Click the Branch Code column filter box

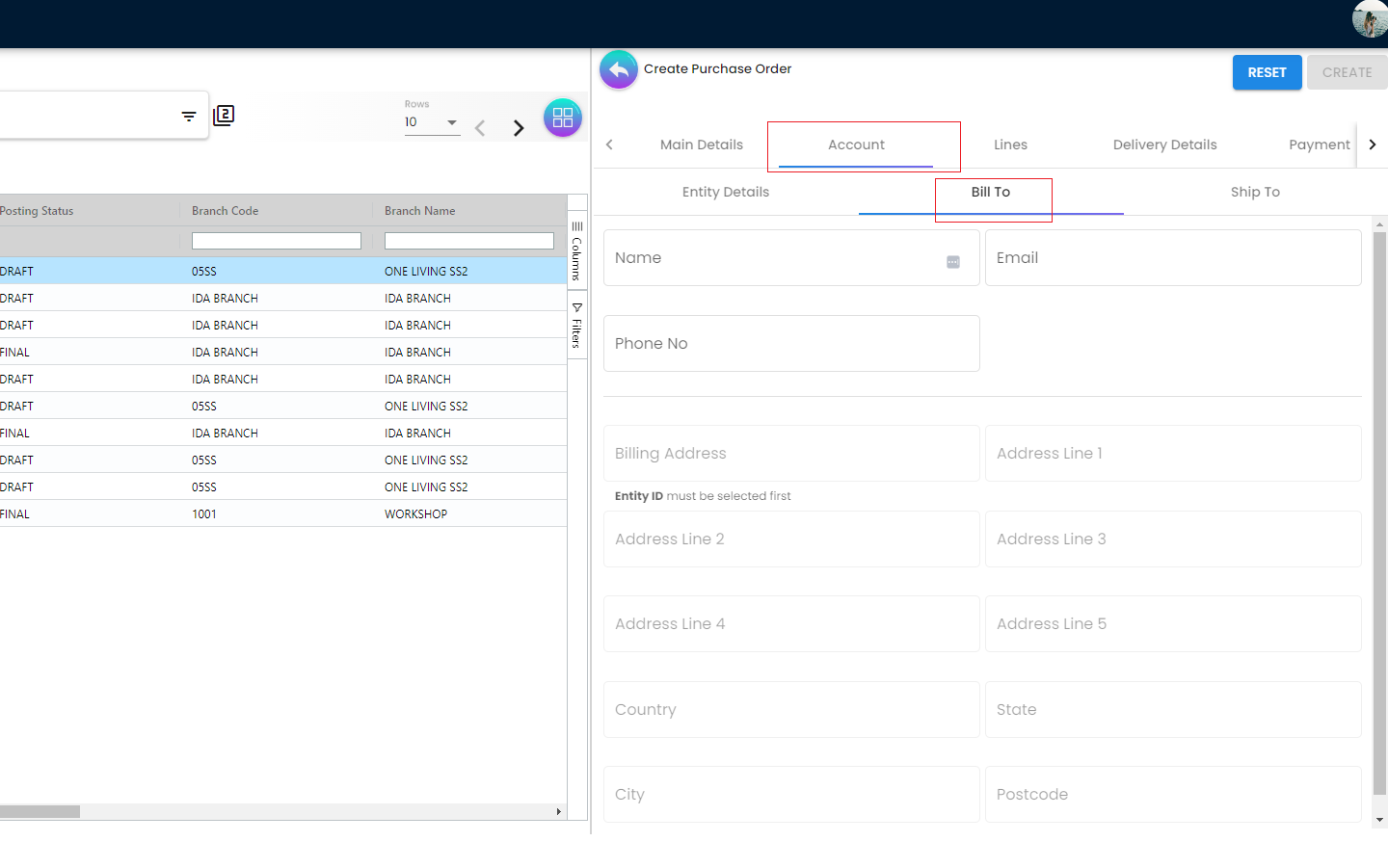tap(276, 241)
